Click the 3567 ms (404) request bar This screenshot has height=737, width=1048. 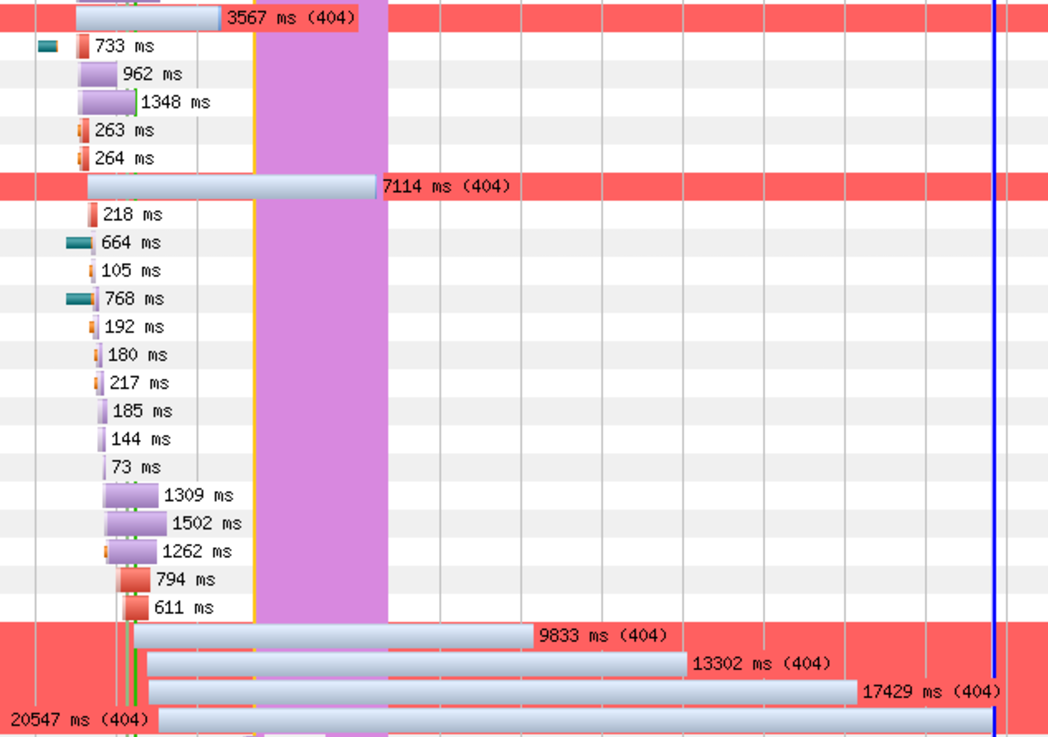pos(148,18)
